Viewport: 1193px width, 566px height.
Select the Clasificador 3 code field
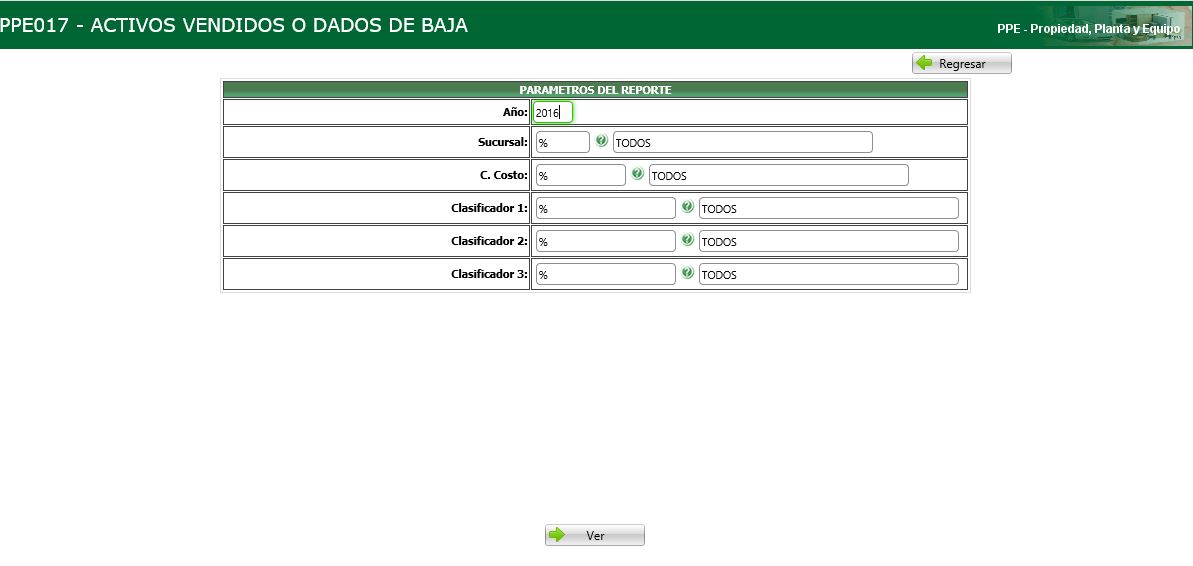click(606, 275)
